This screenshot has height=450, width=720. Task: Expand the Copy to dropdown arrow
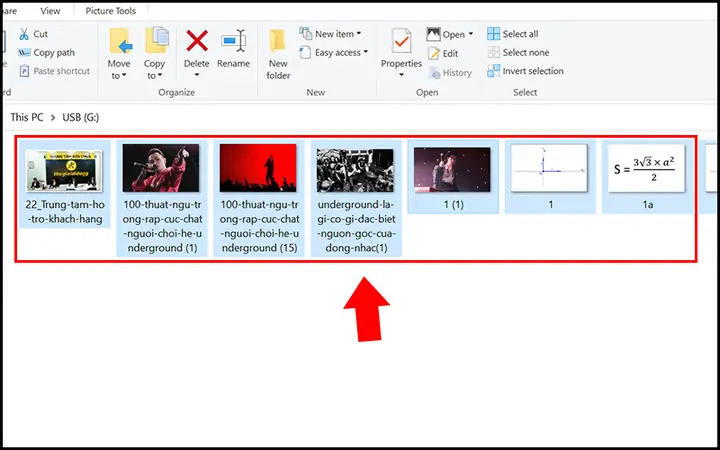click(x=160, y=75)
